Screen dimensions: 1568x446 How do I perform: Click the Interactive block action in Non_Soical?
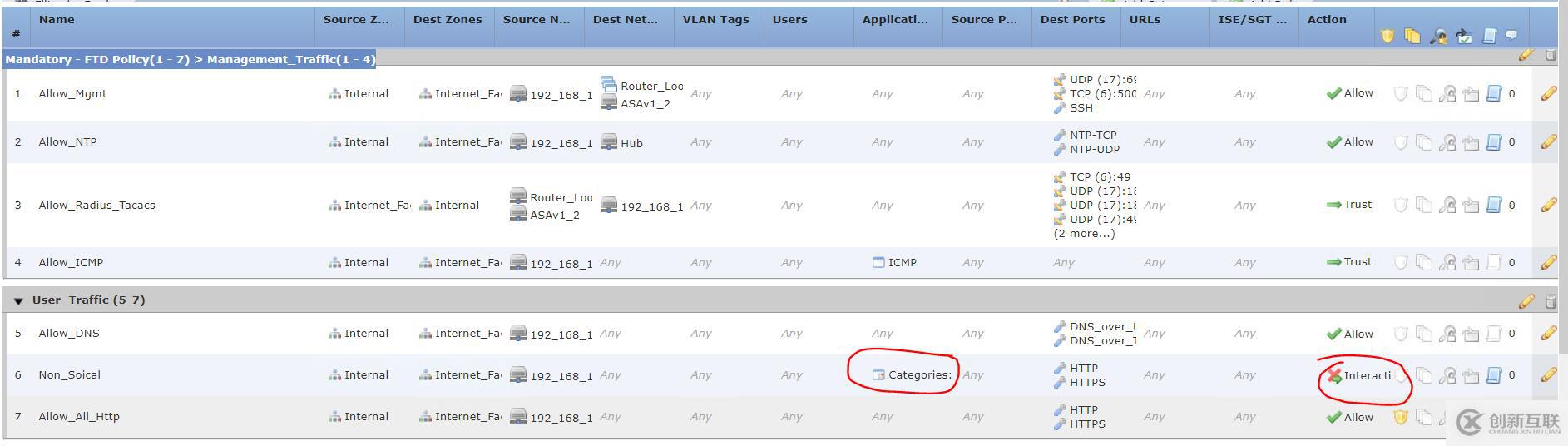click(x=1358, y=376)
